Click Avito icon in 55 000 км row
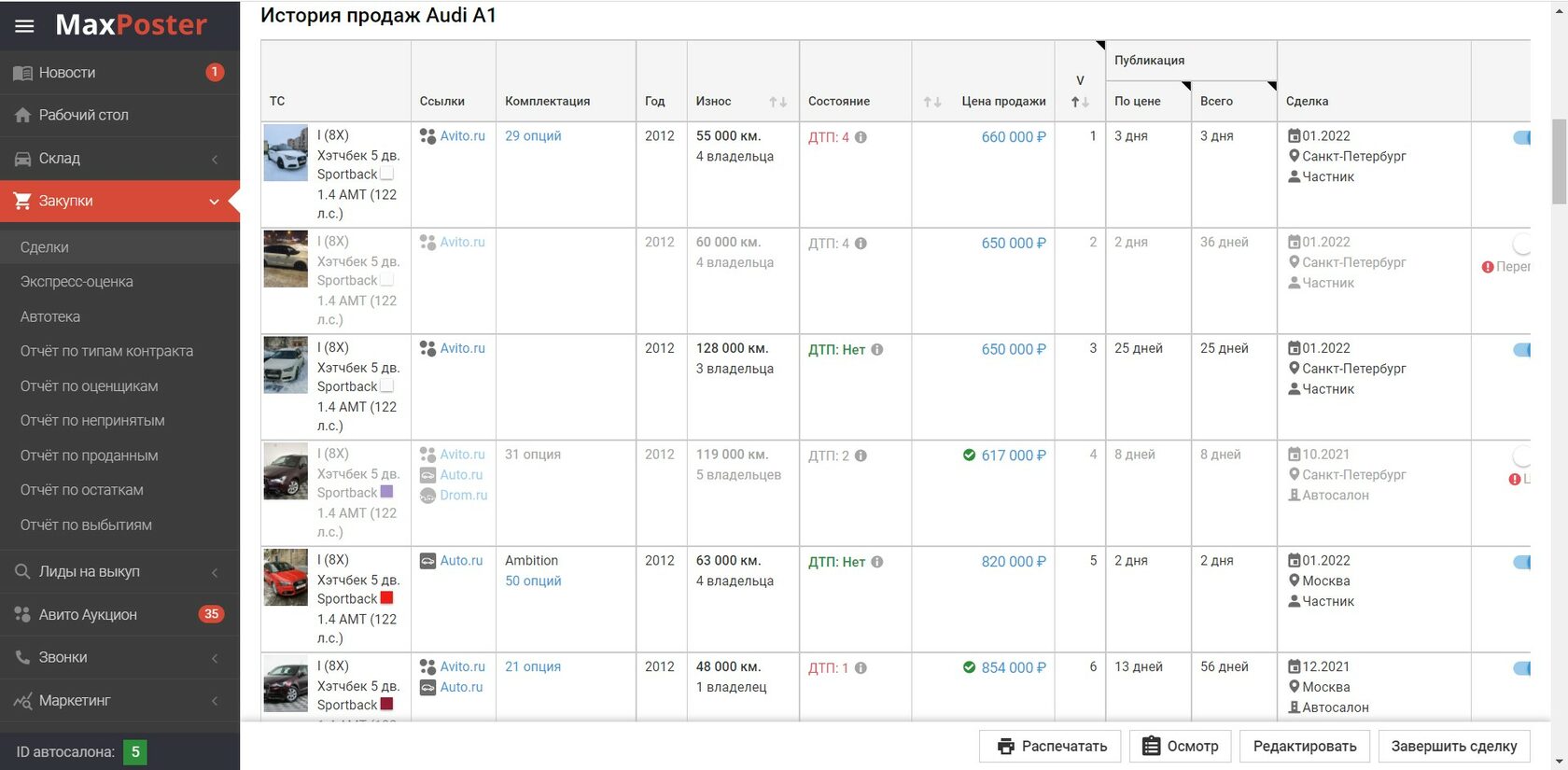 (x=427, y=136)
